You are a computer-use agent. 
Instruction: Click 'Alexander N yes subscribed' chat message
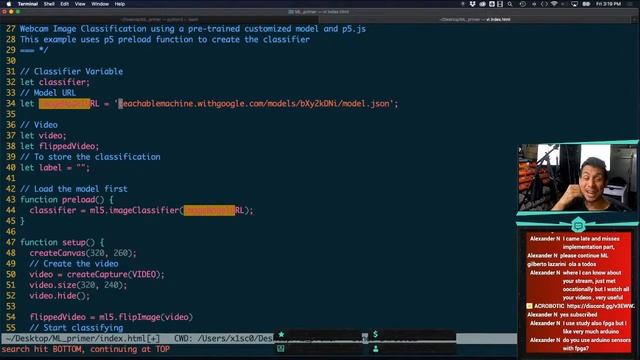click(x=562, y=314)
